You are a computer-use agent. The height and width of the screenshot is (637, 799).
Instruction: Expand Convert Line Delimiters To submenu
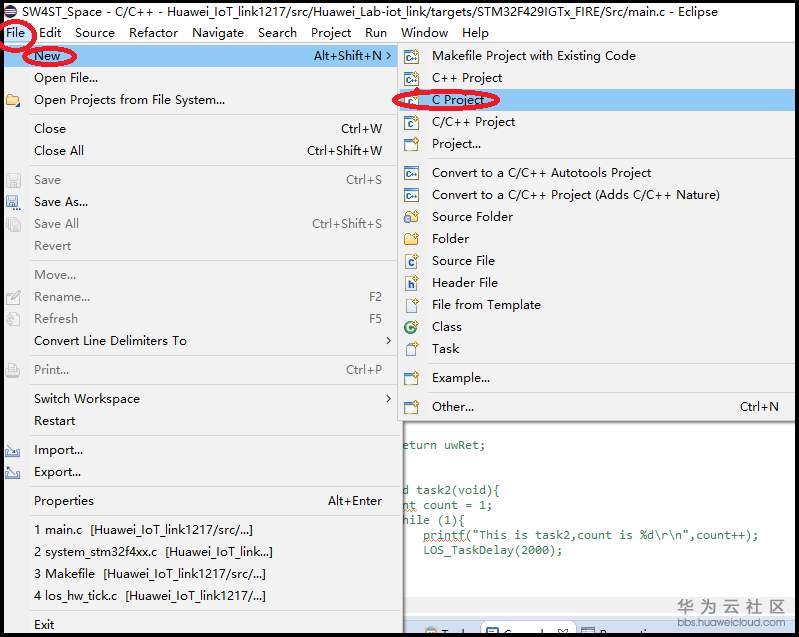point(389,340)
